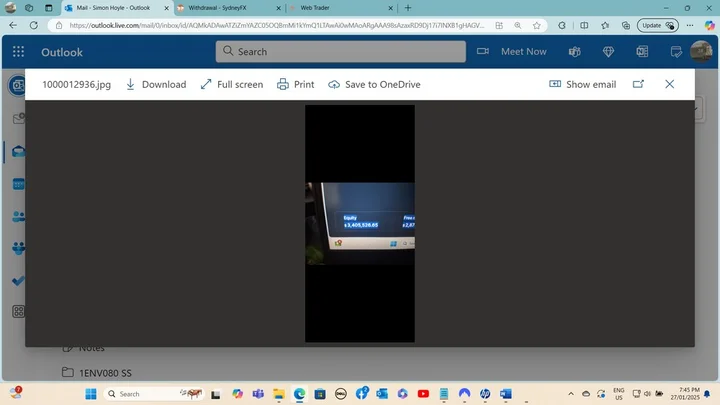Switch to the Withdrawal - SydneyFX tab

(224, 7)
